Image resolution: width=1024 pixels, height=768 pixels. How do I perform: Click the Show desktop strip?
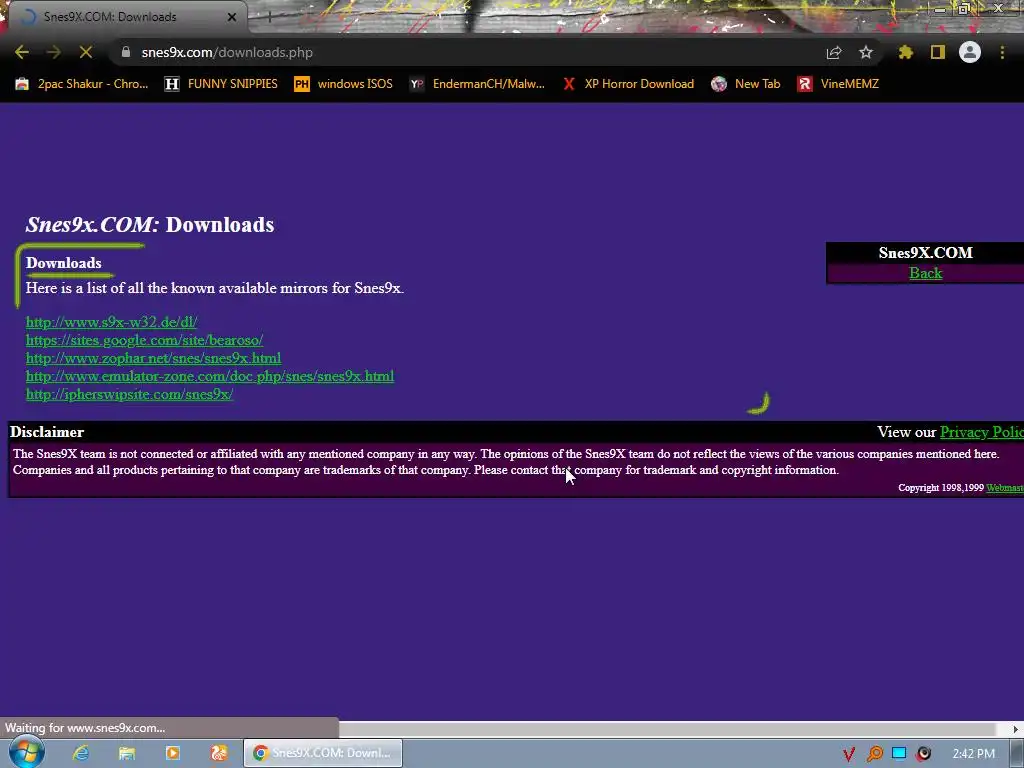1017,754
